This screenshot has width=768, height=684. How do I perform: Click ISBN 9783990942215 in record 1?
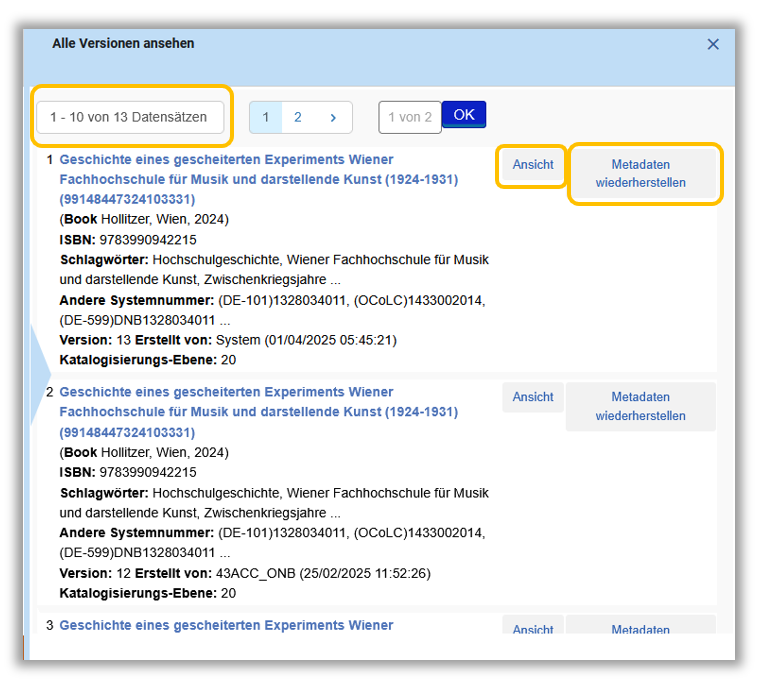(x=128, y=240)
